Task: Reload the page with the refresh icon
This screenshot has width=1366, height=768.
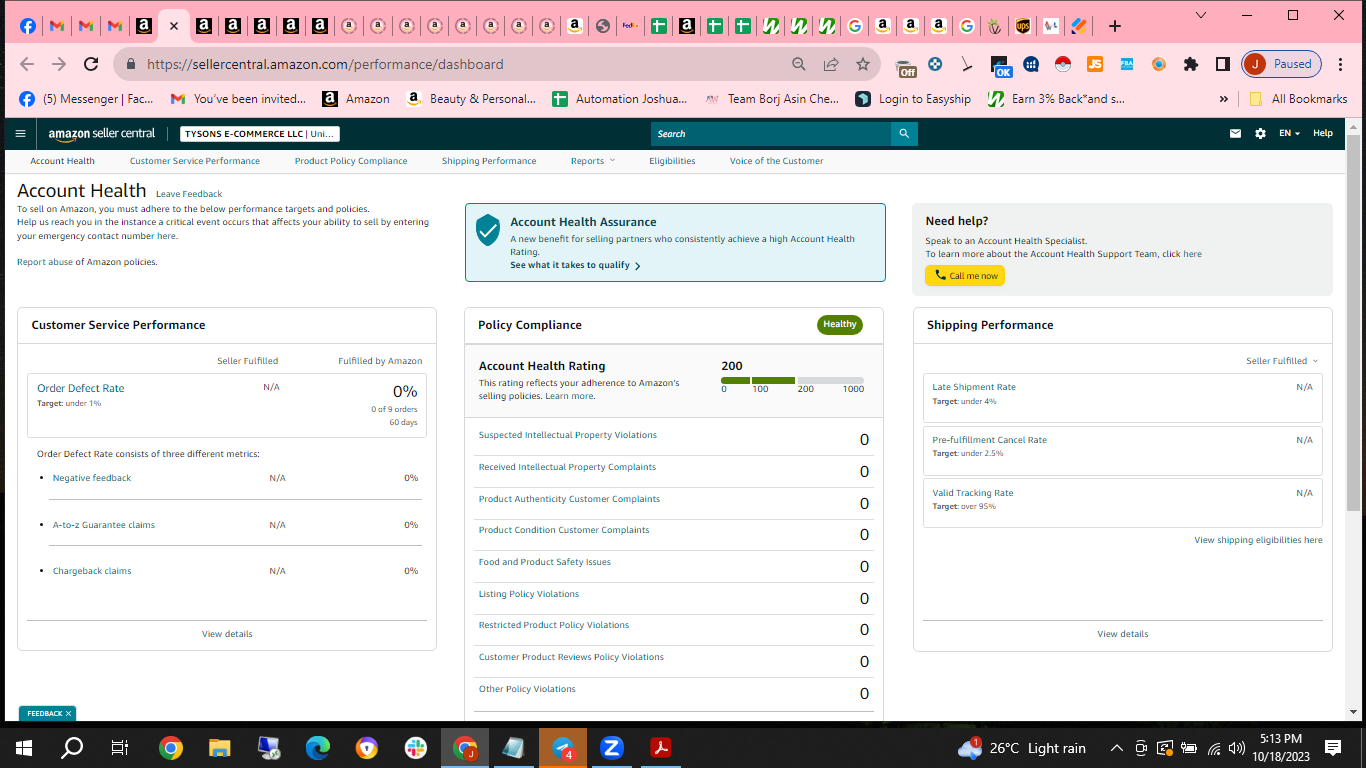Action: (x=91, y=64)
